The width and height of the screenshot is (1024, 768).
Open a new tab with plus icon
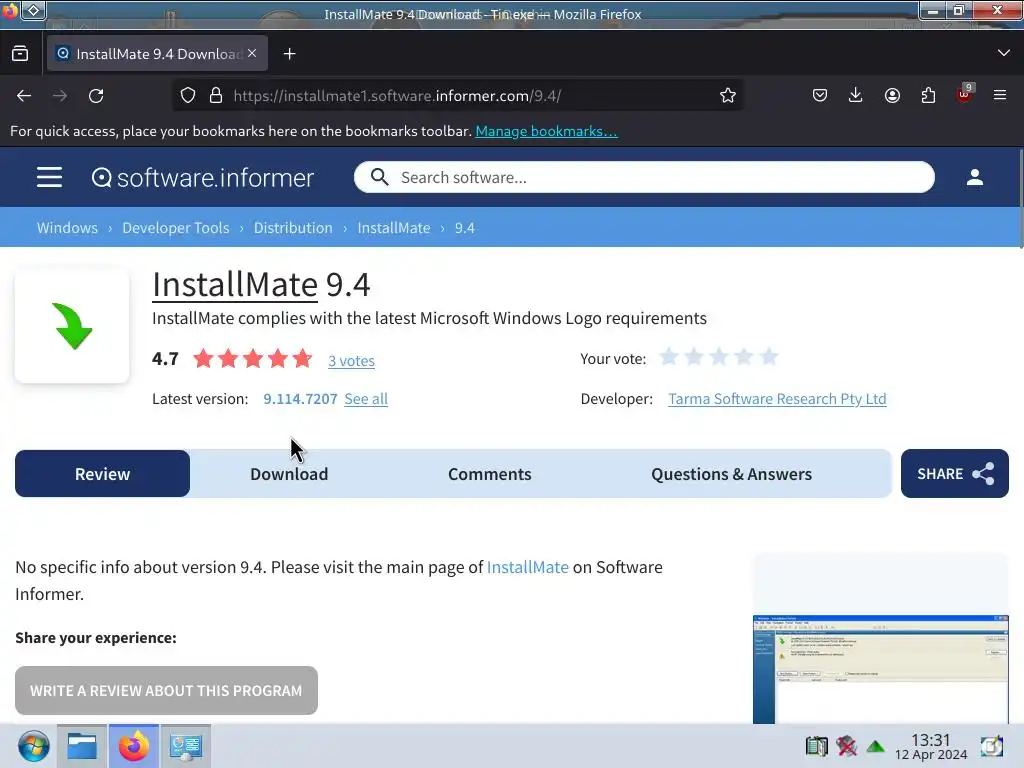click(289, 54)
